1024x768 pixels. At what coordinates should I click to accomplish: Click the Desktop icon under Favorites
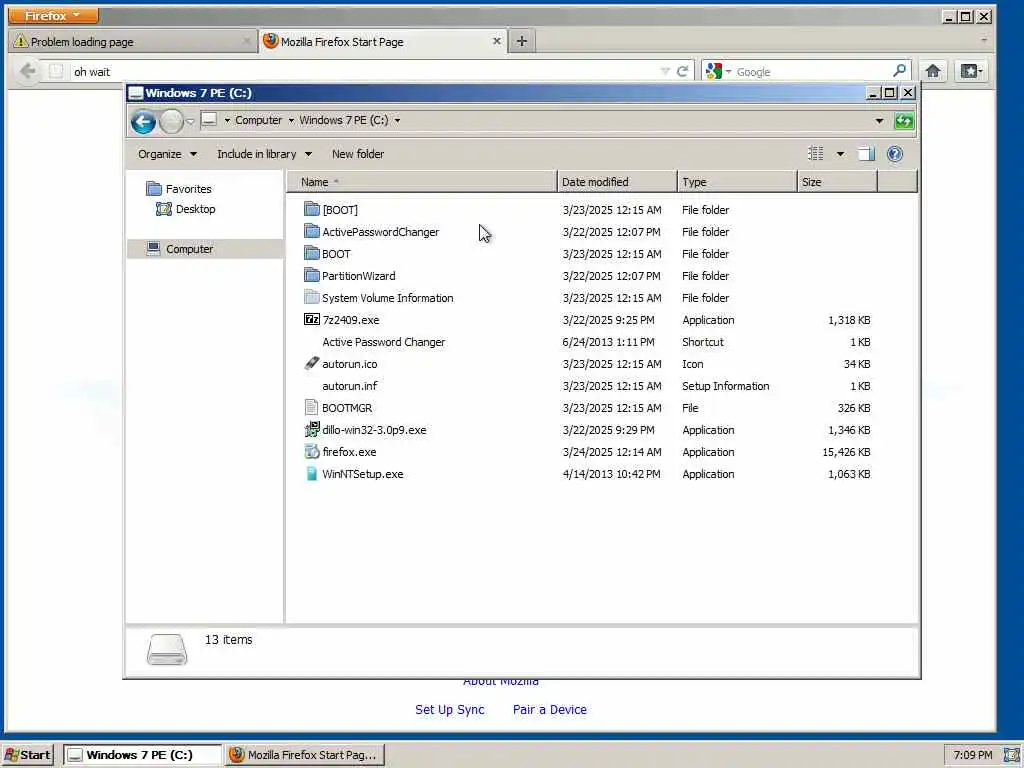click(163, 209)
